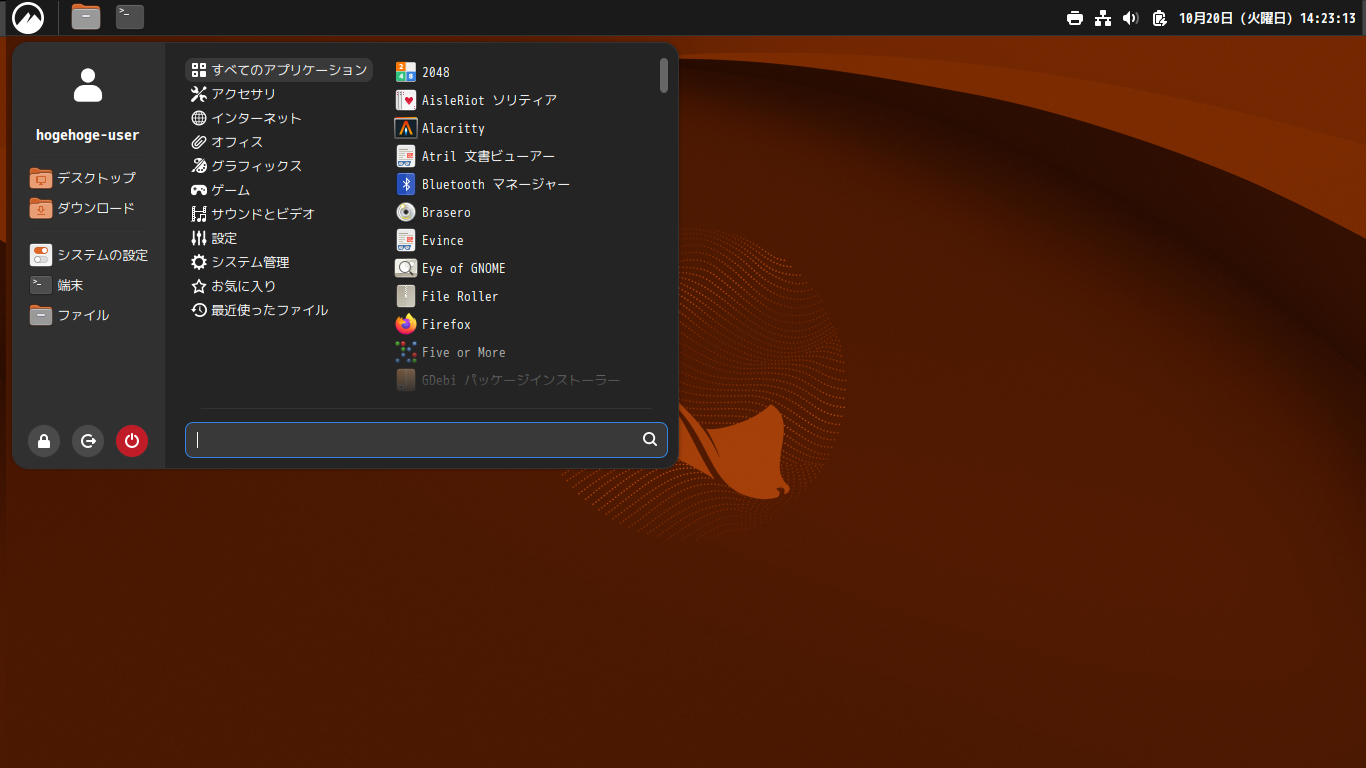The height and width of the screenshot is (768, 1366).
Task: Open File Roller archive manager
Action: coord(447,296)
